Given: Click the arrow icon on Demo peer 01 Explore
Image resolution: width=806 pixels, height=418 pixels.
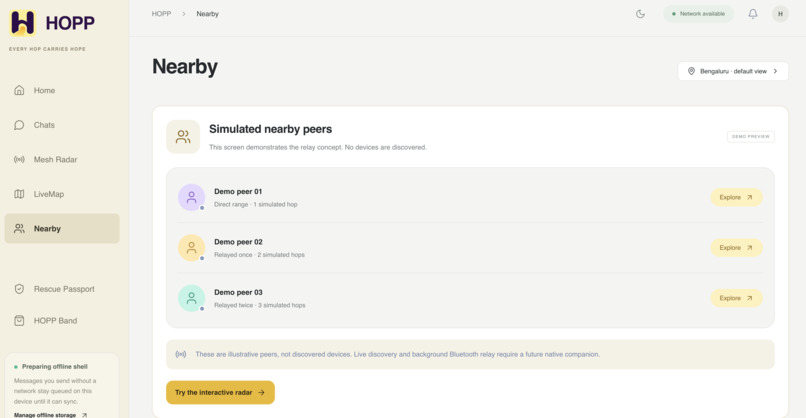Looking at the screenshot, I should coord(749,197).
